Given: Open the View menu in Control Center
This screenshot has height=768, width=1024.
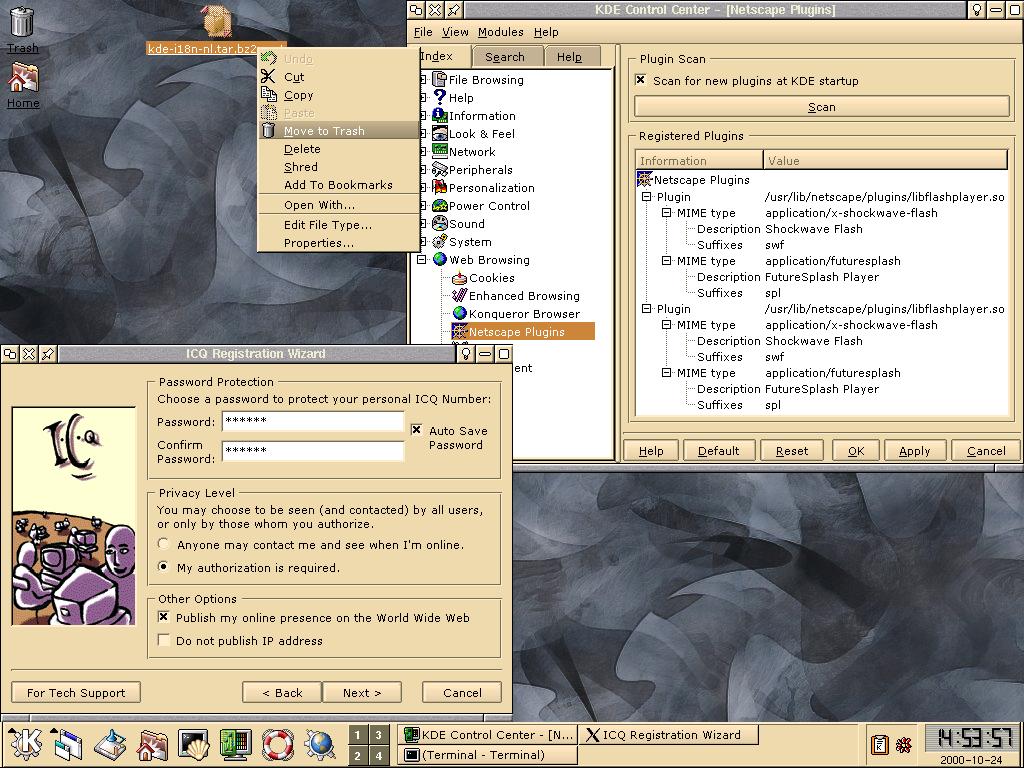Looking at the screenshot, I should point(455,32).
